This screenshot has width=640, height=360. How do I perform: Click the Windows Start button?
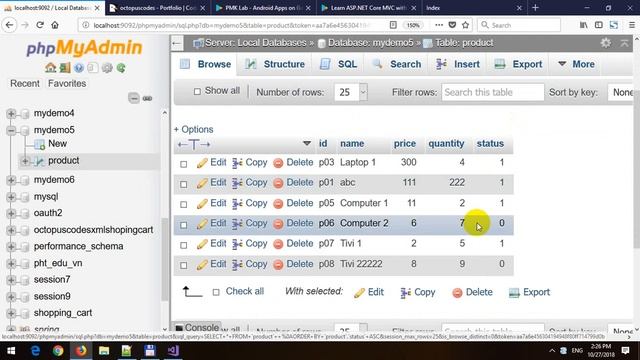(11, 351)
